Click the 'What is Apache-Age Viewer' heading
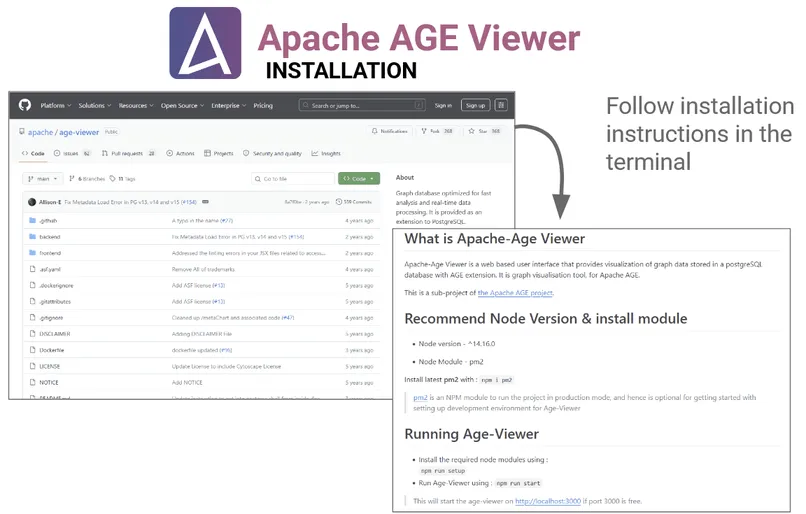 [x=494, y=239]
